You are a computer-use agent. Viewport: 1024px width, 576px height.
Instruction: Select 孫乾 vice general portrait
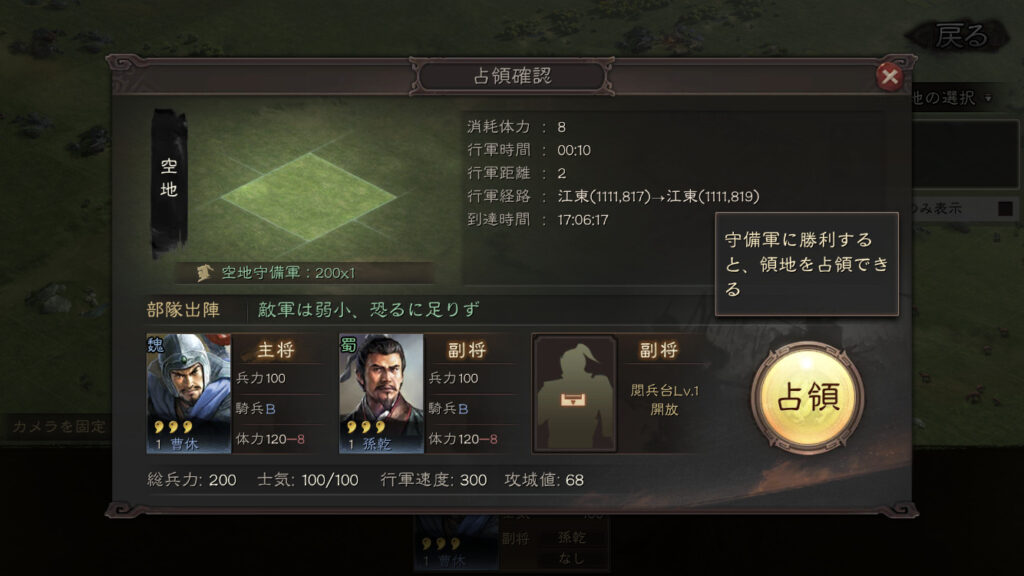tap(381, 393)
